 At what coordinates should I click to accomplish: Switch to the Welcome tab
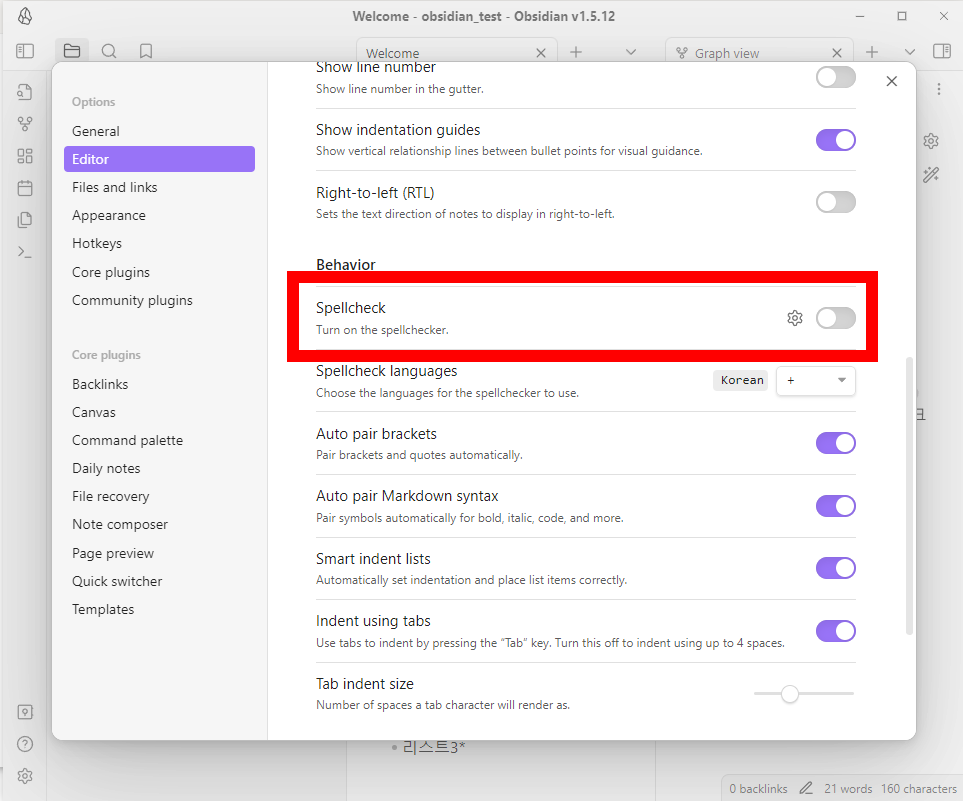456,53
